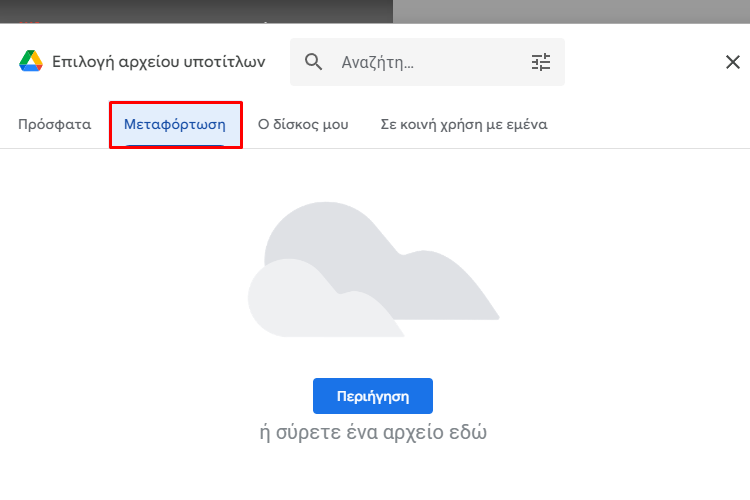Switch to the Πρόσφατα tab
Image resolution: width=750 pixels, height=500 pixels.
pyautogui.click(x=55, y=124)
